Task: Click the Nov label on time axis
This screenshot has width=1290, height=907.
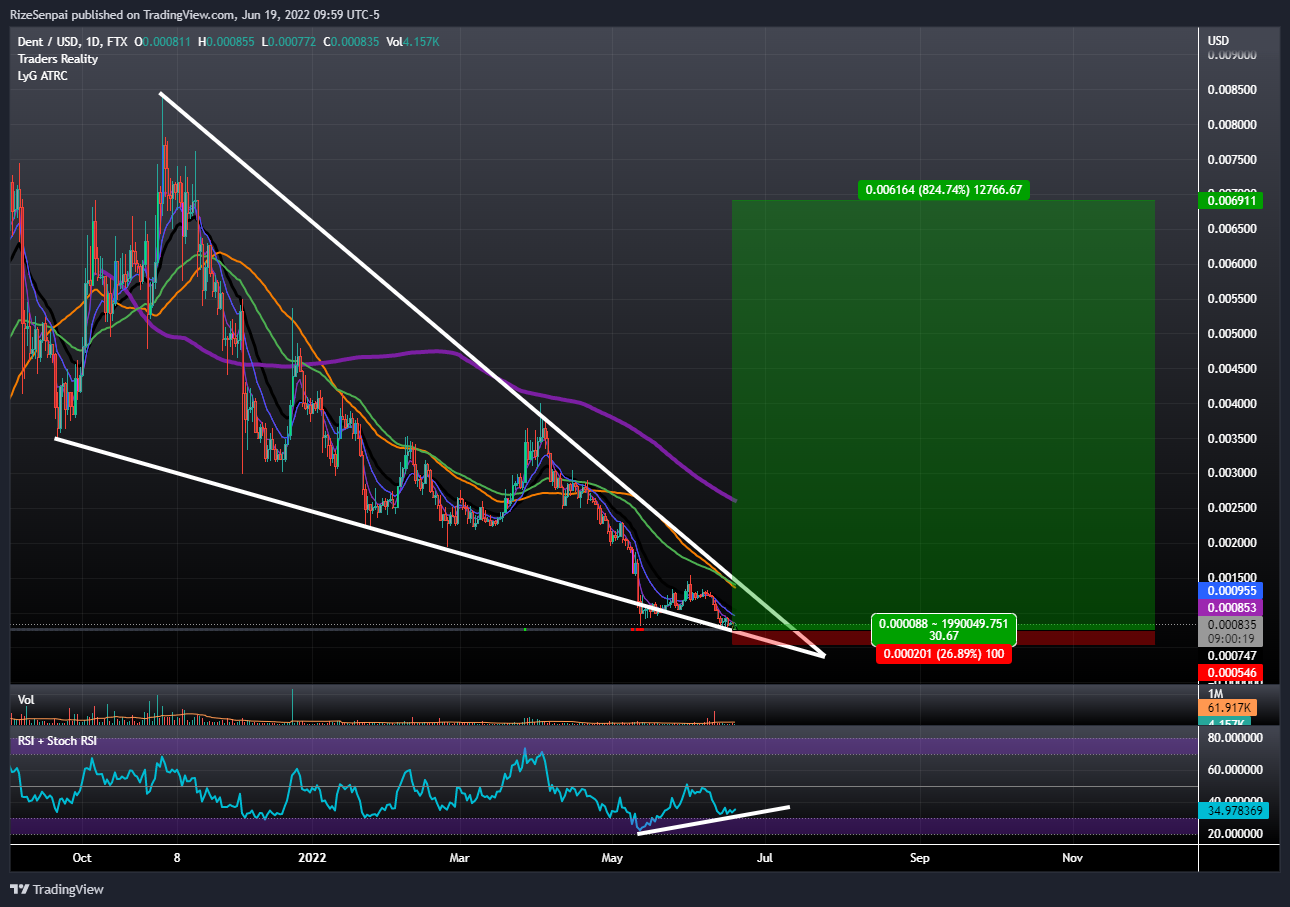Action: 1073,858
